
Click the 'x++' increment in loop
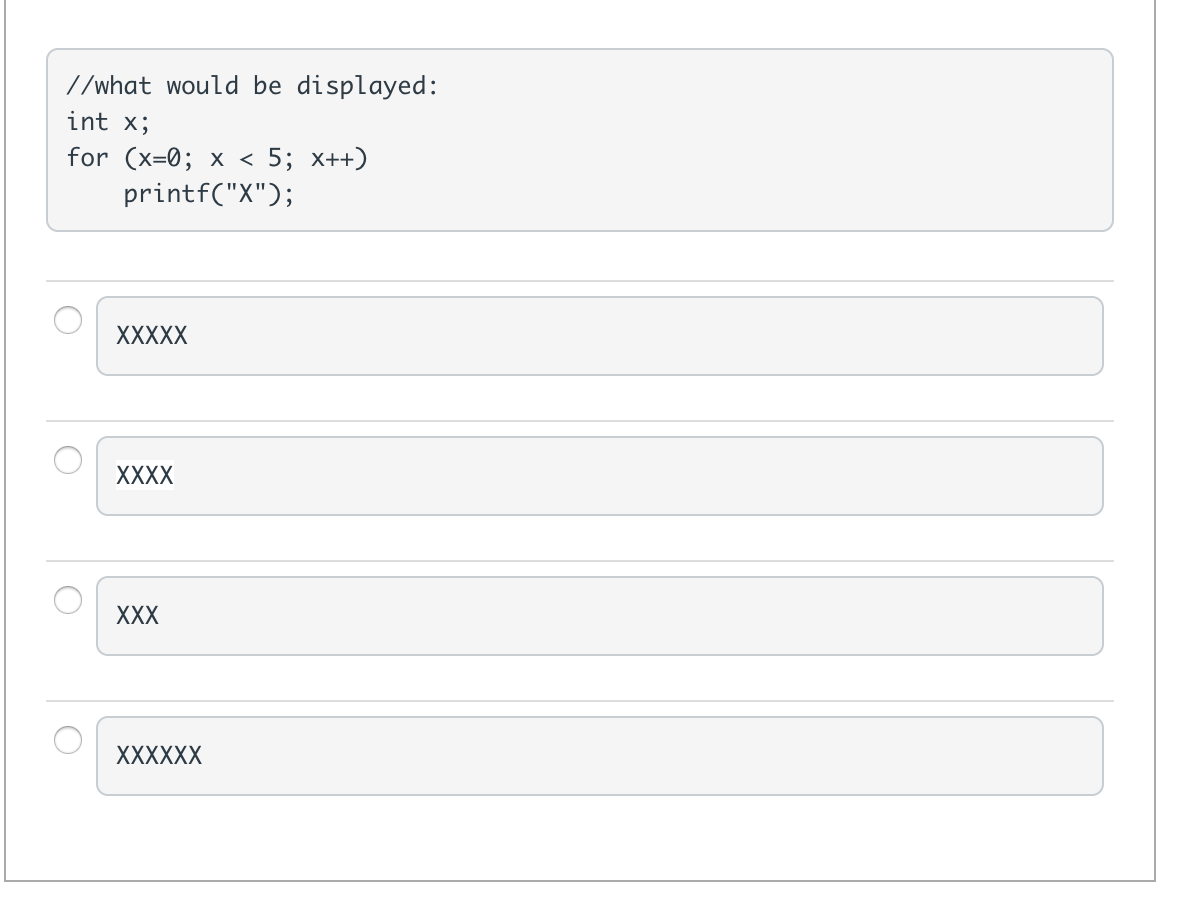point(333,158)
